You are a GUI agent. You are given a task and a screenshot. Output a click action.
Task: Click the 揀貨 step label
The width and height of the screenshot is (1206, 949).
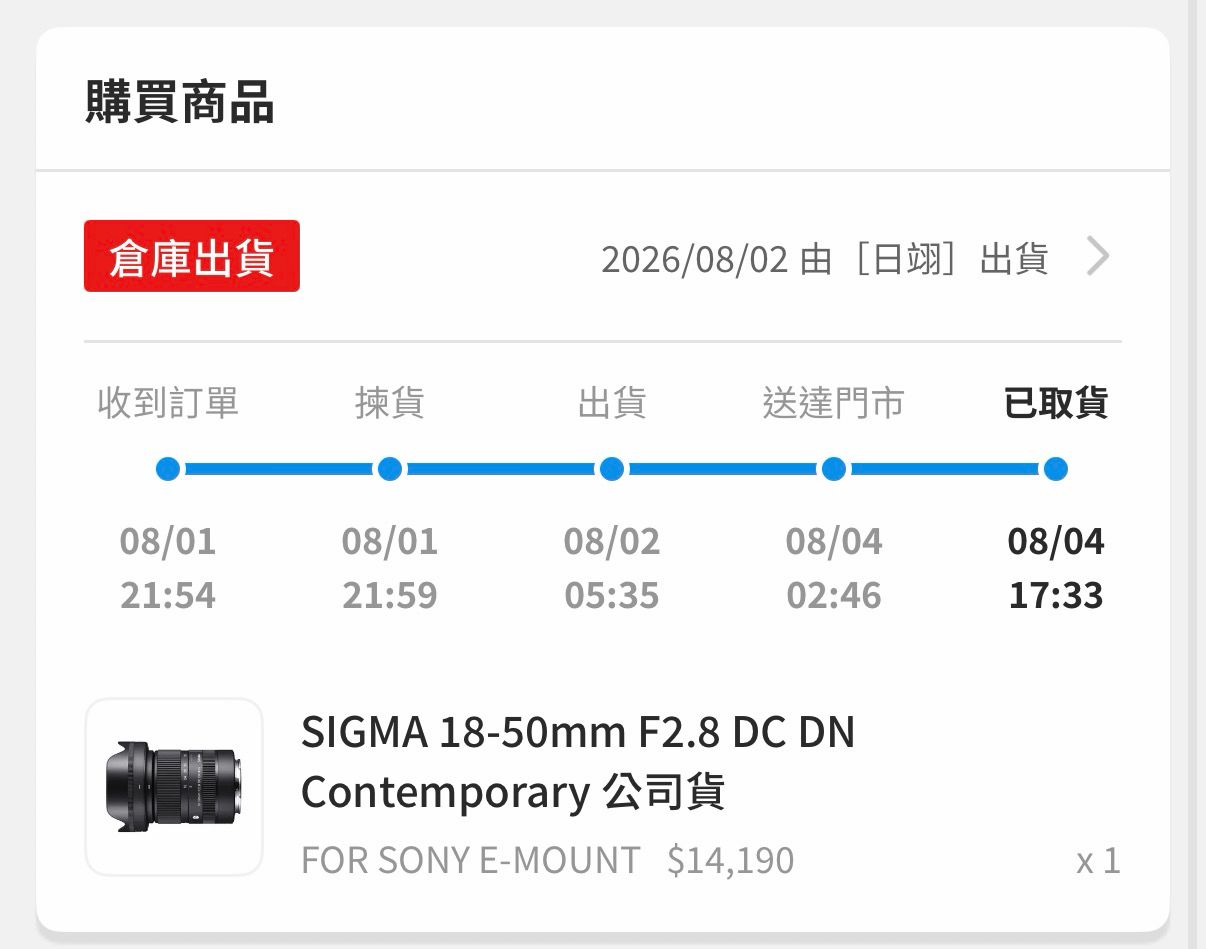(x=390, y=403)
